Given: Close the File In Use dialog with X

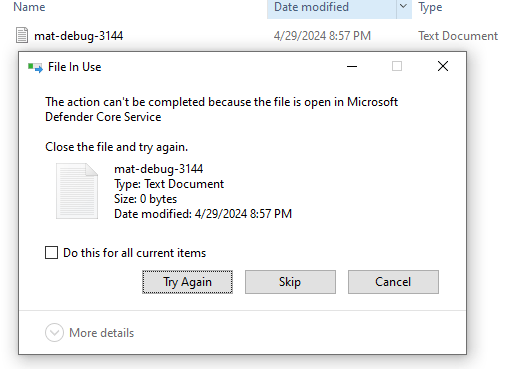Looking at the screenshot, I should [443, 66].
